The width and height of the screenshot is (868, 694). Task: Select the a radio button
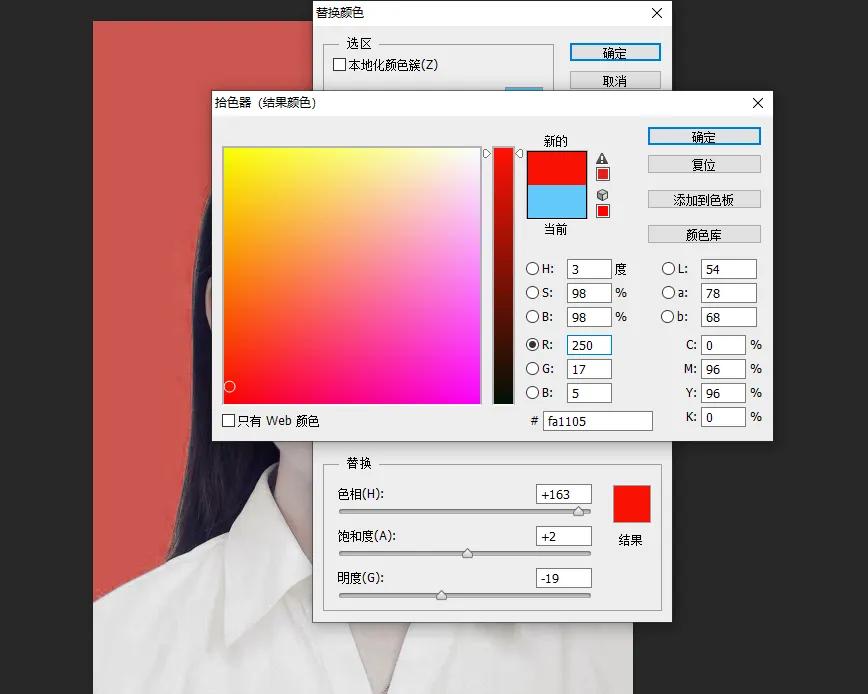669,292
